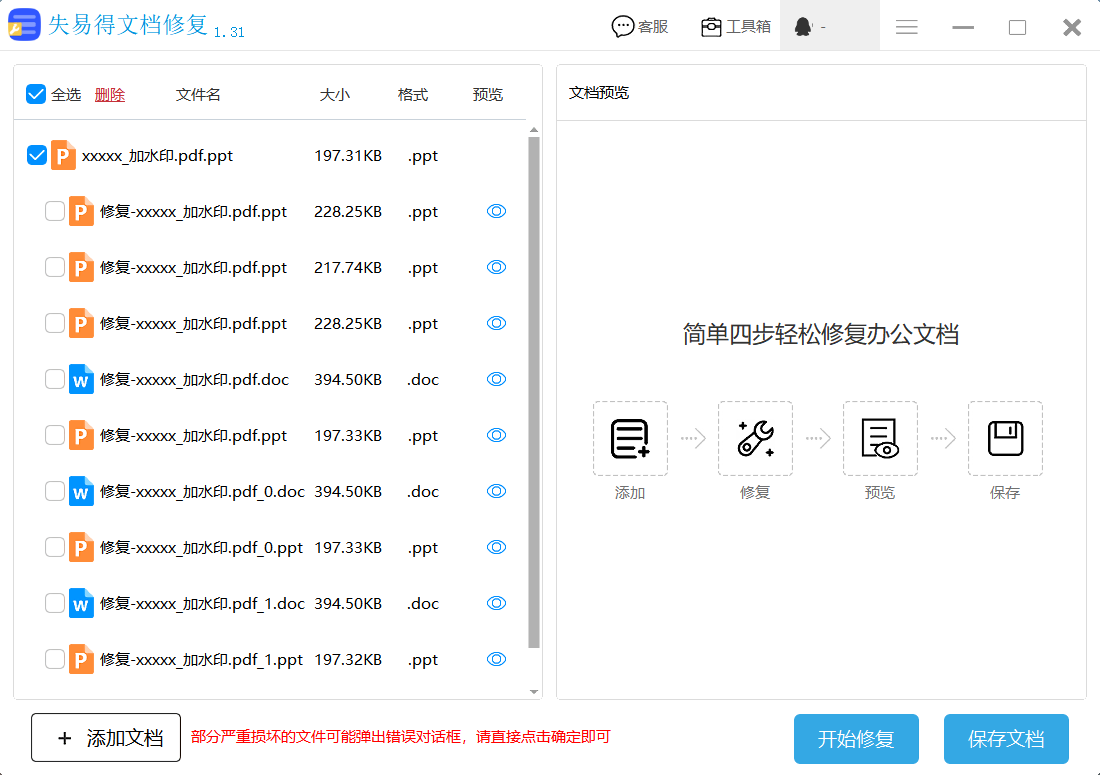Tick checkbox for the 197.33KB pdf.ppt file

[55, 436]
